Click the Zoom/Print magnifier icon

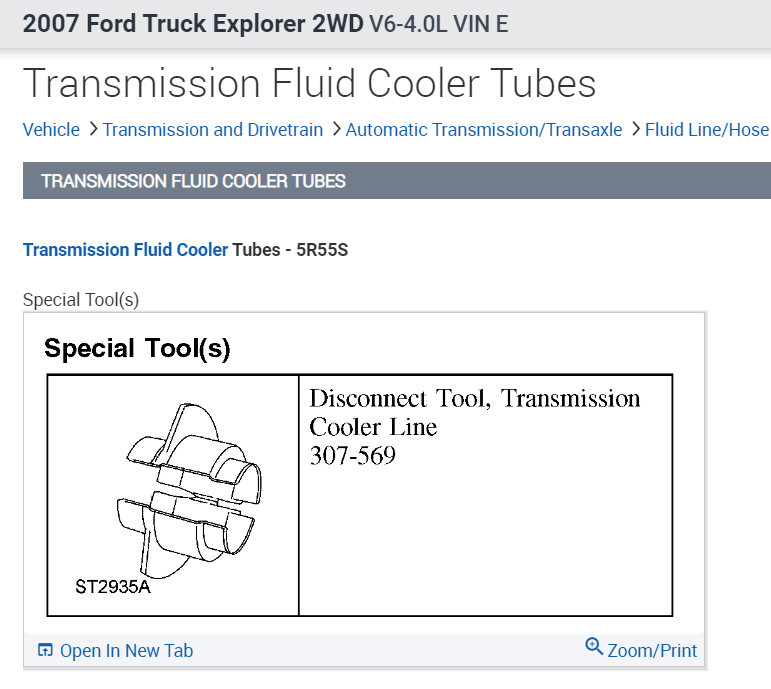coord(594,647)
